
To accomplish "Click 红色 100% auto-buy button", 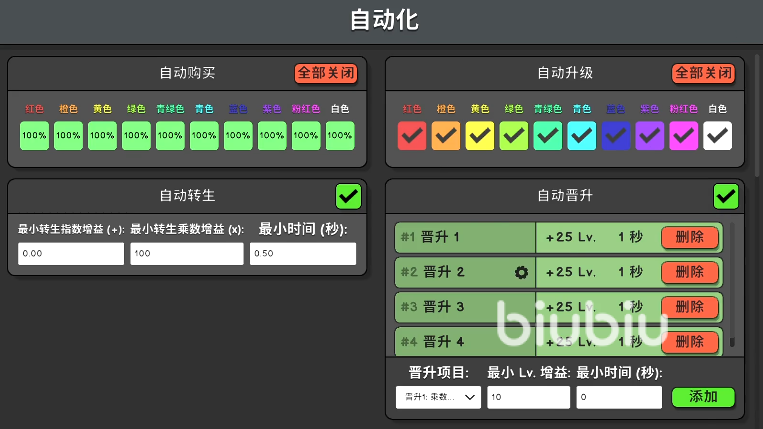I will tap(35, 135).
